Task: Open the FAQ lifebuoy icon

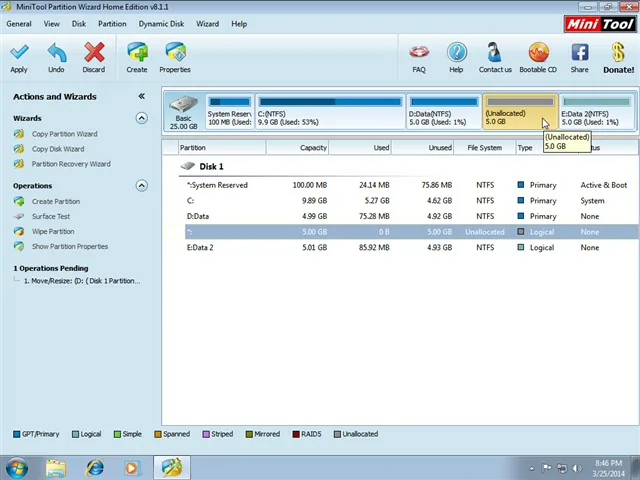Action: [x=419, y=57]
